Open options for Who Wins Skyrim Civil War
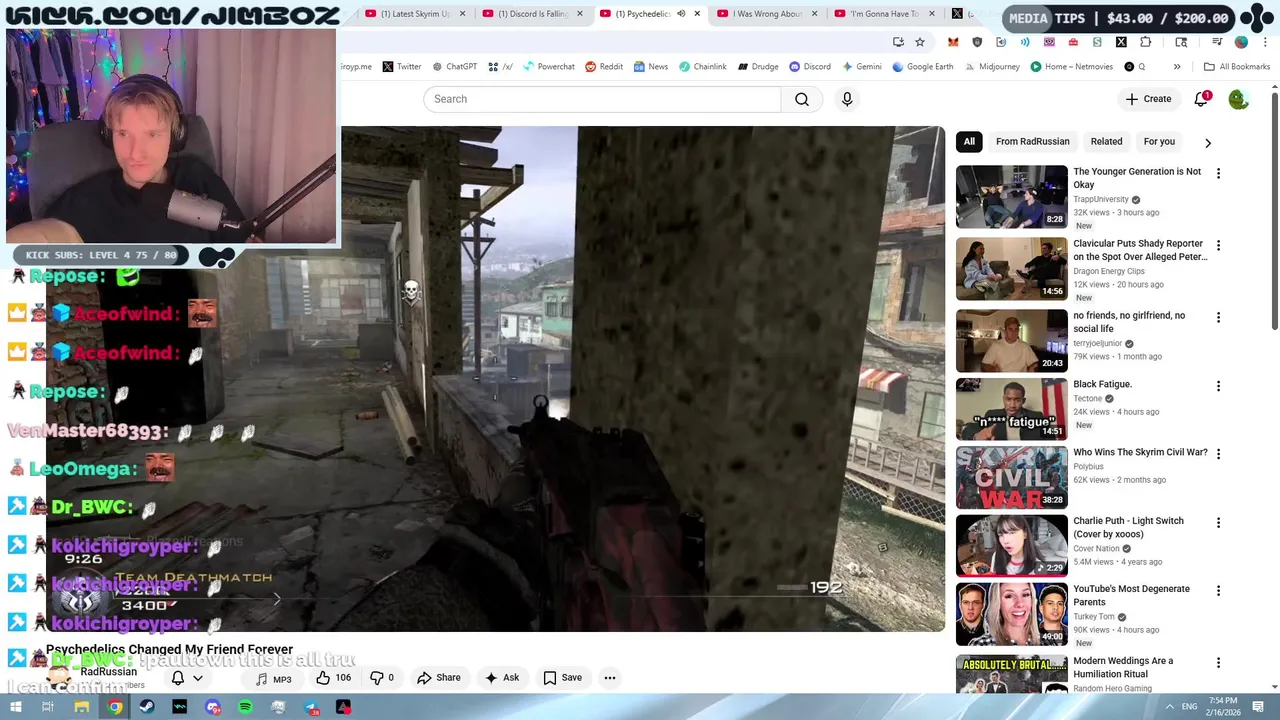The image size is (1280, 720). tap(1218, 454)
